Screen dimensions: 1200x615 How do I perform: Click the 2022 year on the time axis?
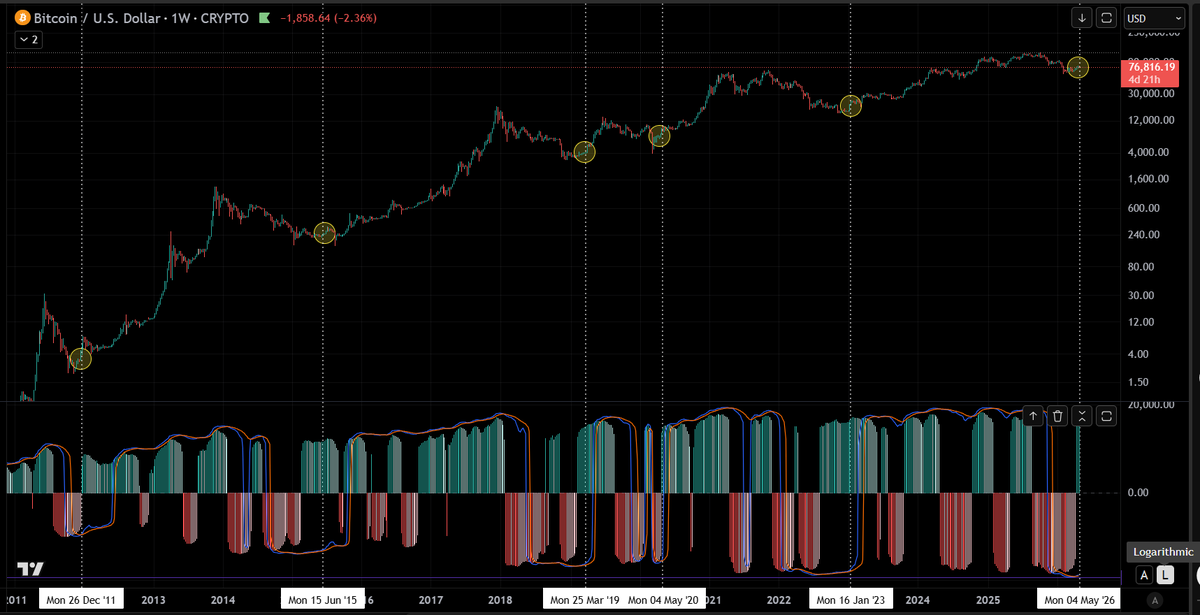click(x=779, y=600)
